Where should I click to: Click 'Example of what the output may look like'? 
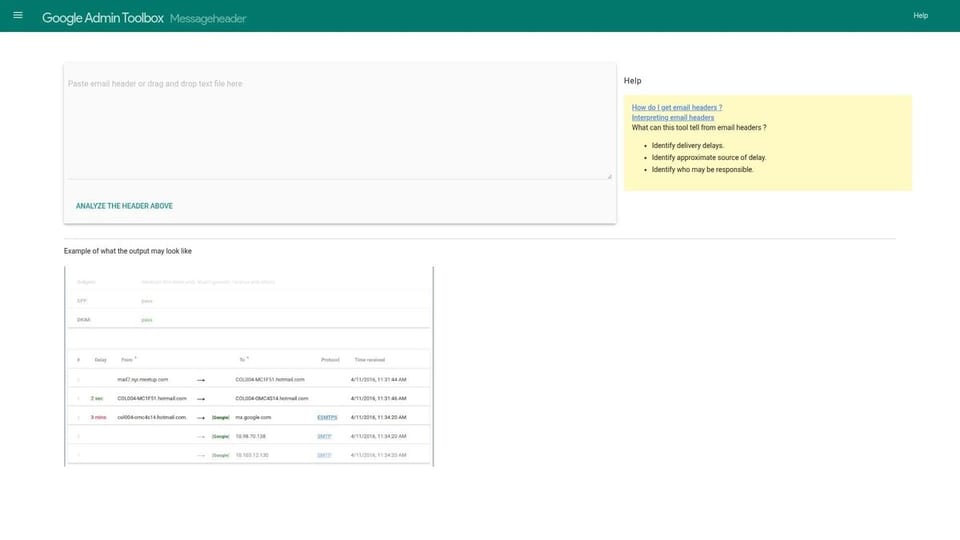tap(127, 251)
